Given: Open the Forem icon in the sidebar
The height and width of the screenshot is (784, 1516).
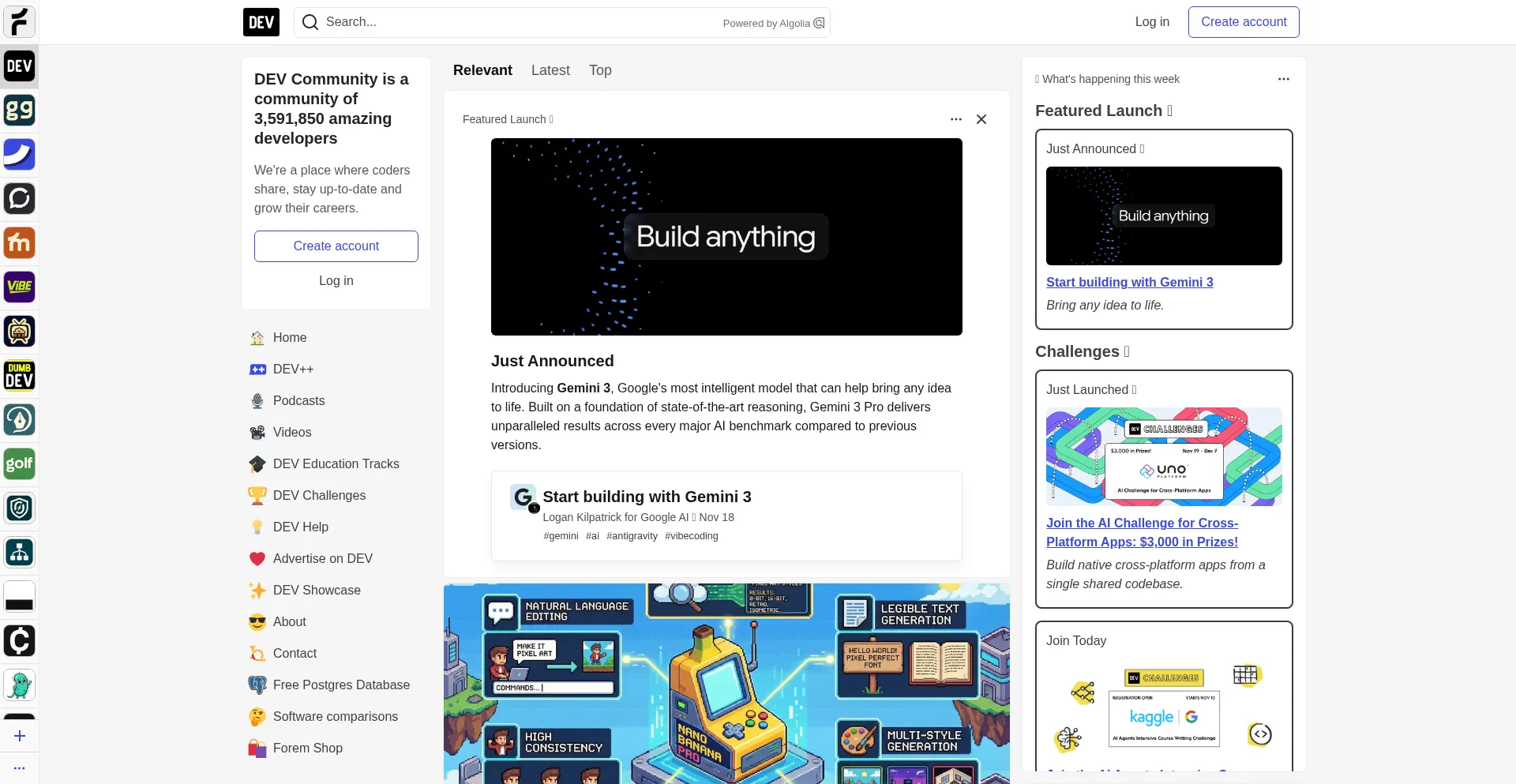Looking at the screenshot, I should coord(19,22).
